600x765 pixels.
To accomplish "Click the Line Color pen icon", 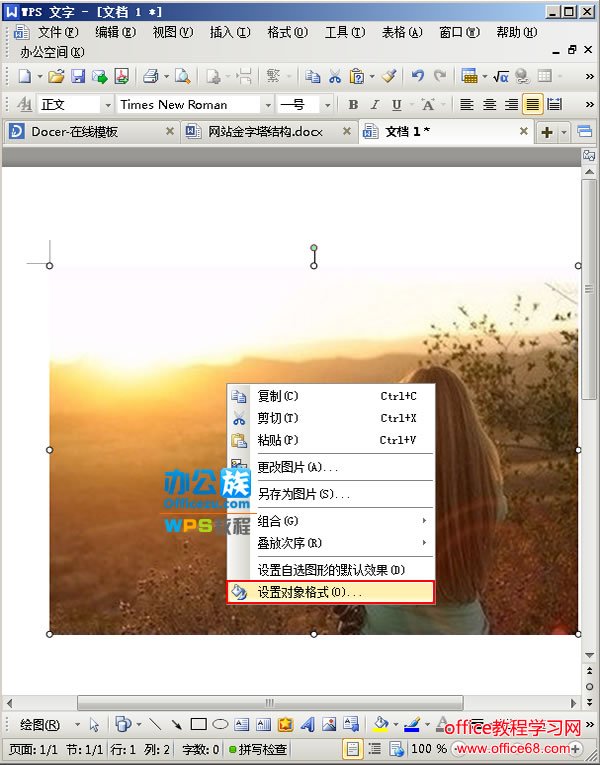I will 412,724.
